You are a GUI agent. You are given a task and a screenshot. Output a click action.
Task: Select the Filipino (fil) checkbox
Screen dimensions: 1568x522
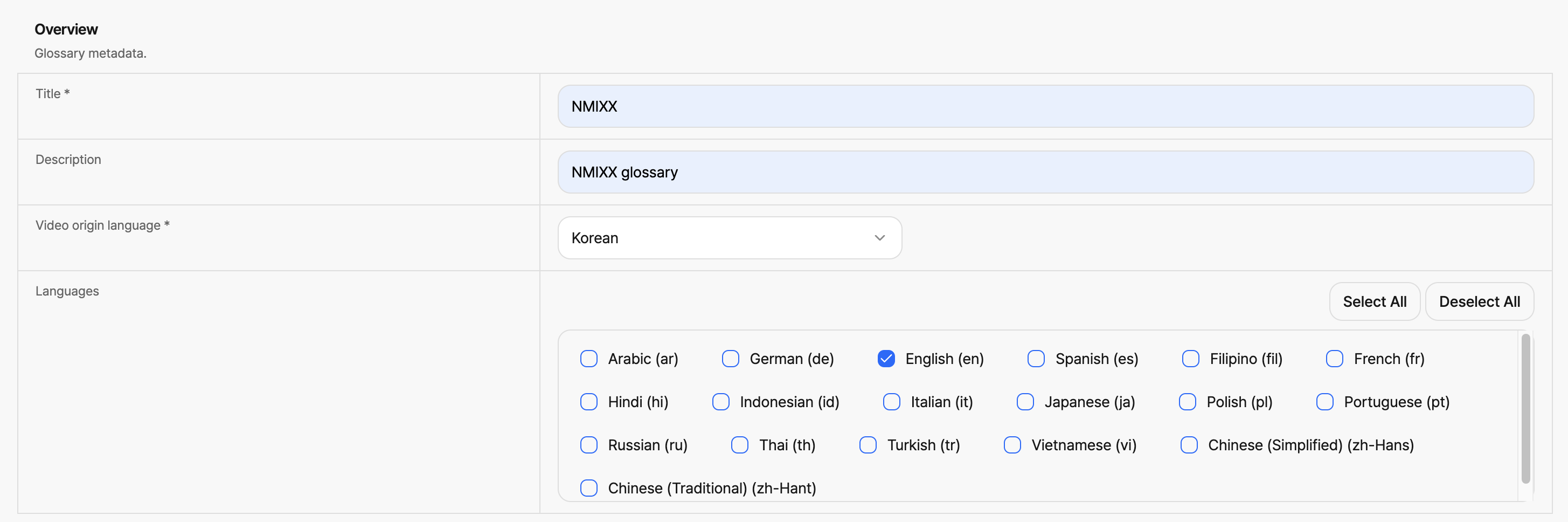[x=1190, y=359]
